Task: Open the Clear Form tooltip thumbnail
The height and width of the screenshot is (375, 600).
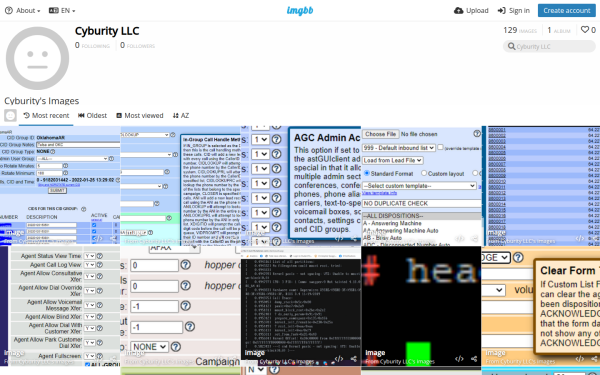Action: [541, 305]
